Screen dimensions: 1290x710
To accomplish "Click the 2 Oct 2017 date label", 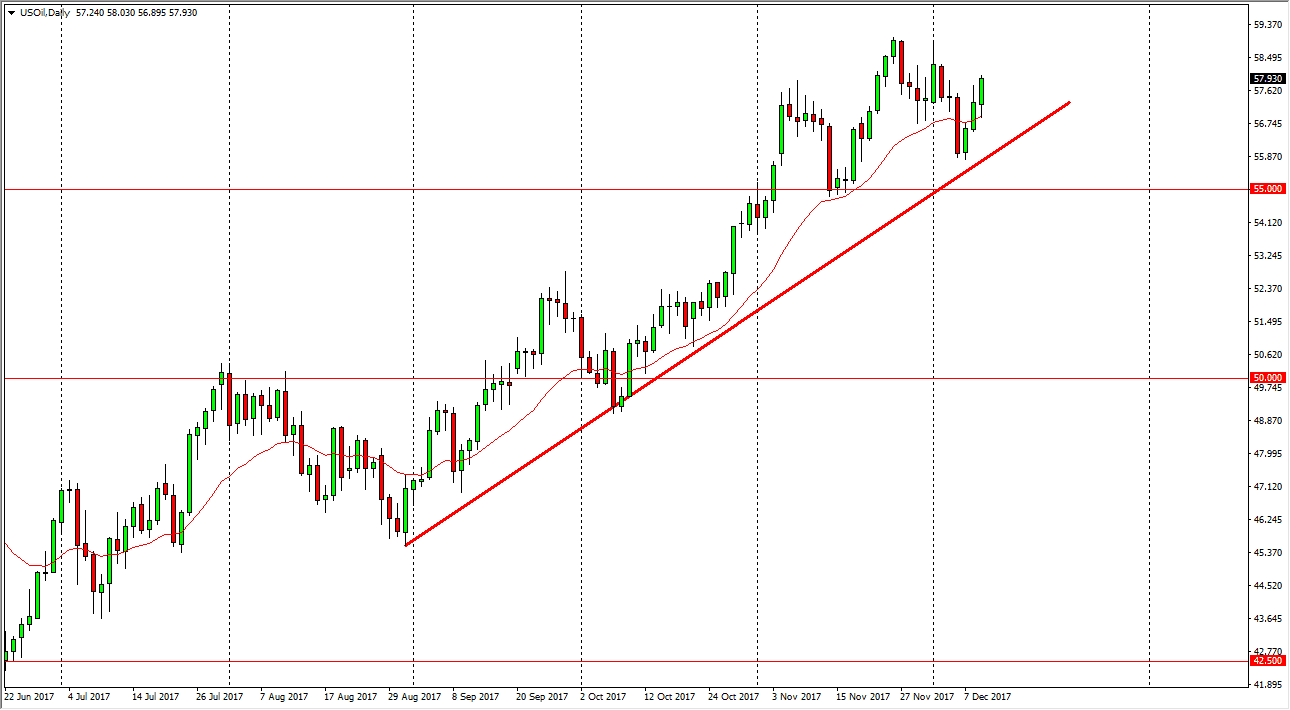I will [603, 696].
